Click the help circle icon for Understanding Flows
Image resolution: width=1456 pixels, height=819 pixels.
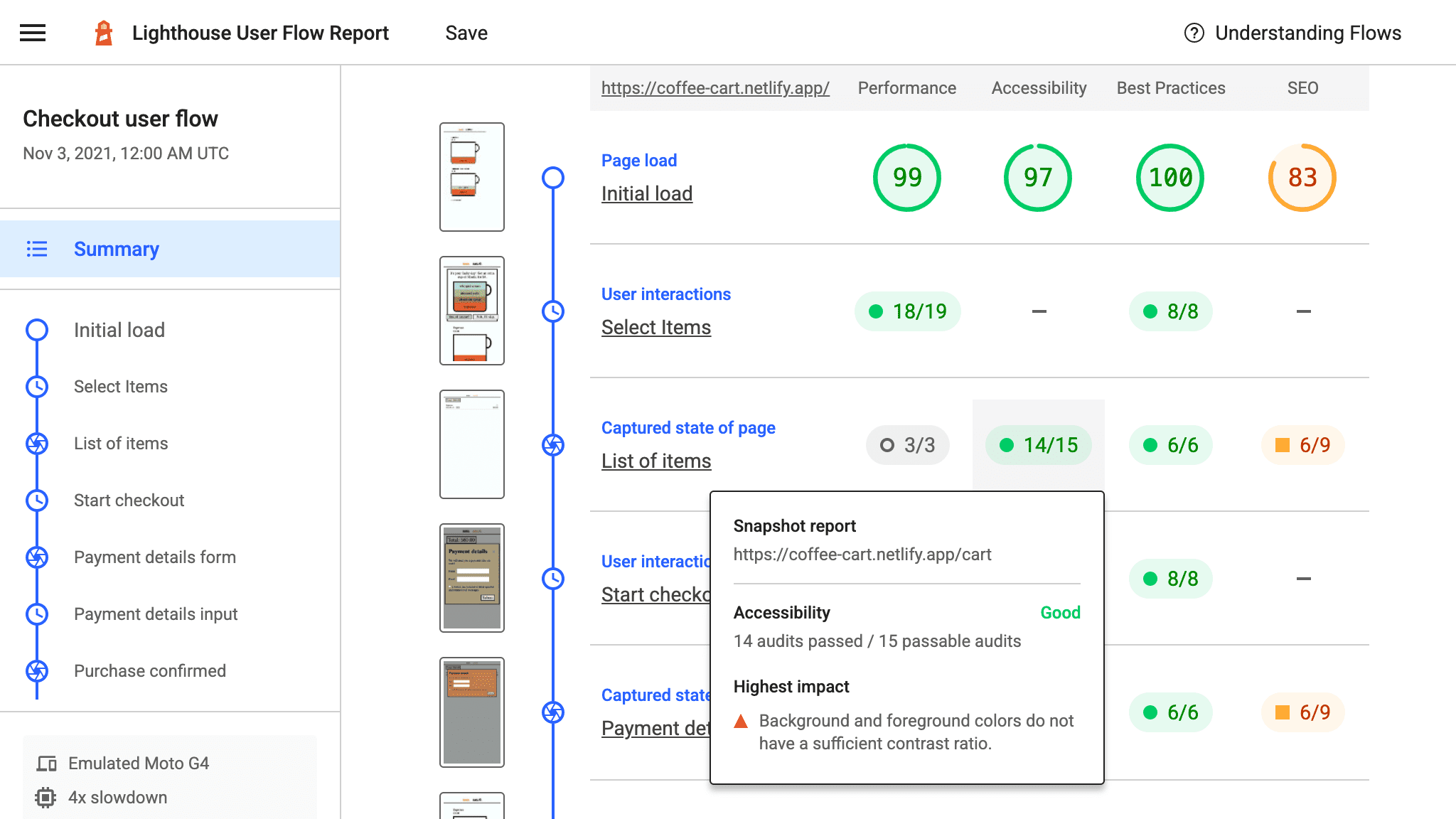click(x=1192, y=33)
